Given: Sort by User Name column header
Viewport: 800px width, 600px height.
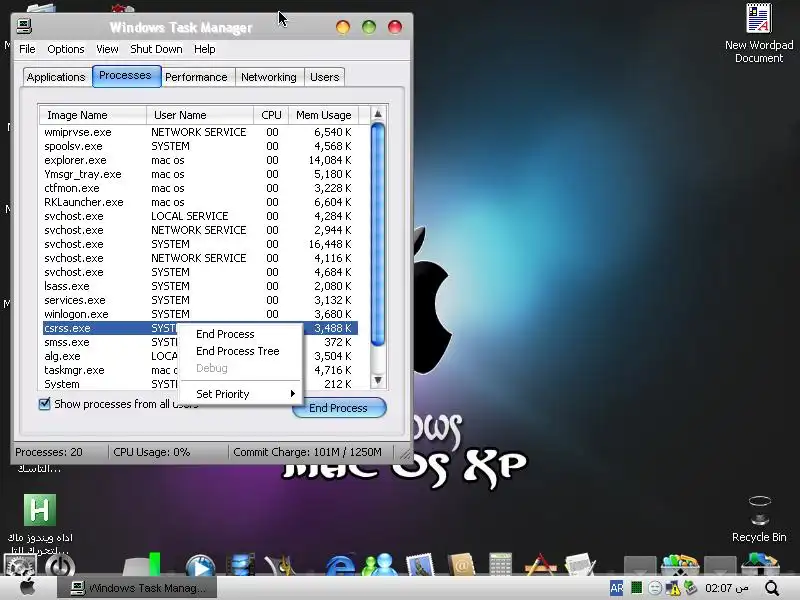Looking at the screenshot, I should (x=200, y=115).
